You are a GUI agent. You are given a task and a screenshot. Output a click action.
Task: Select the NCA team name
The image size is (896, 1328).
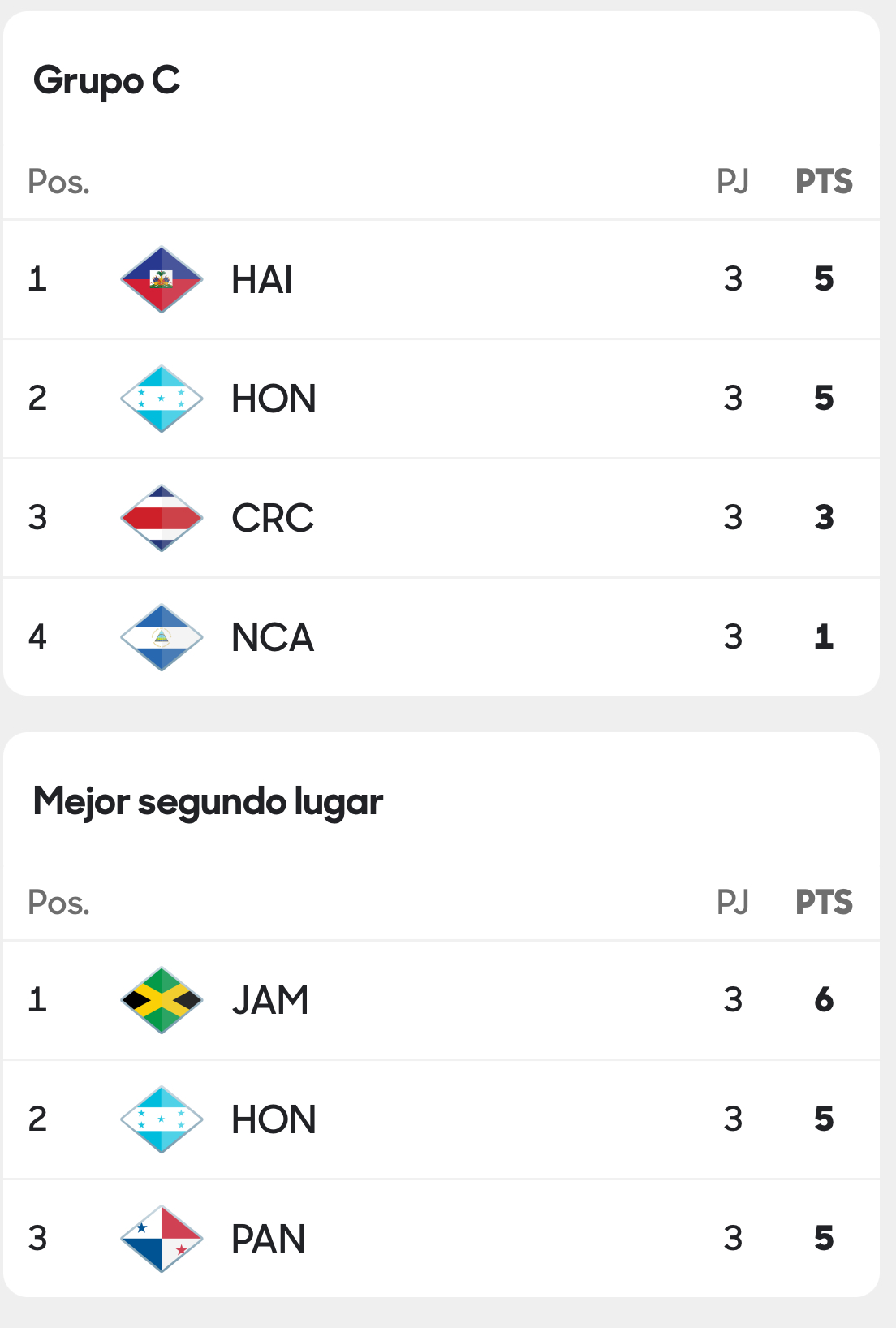coord(273,637)
